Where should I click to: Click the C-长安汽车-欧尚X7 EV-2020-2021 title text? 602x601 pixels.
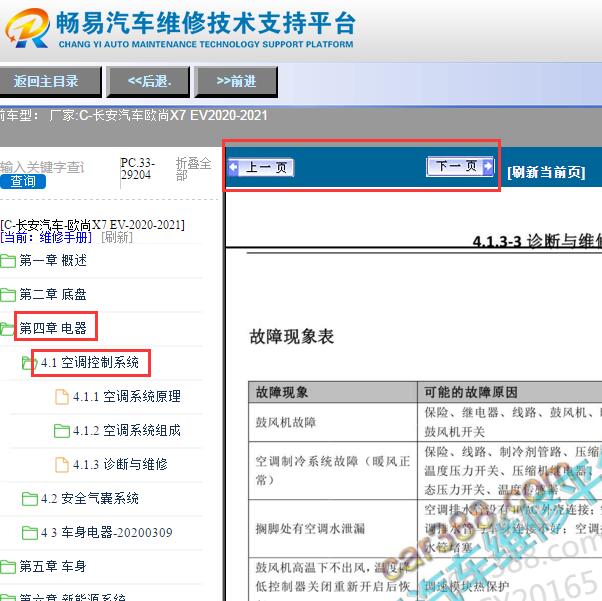coord(92,224)
